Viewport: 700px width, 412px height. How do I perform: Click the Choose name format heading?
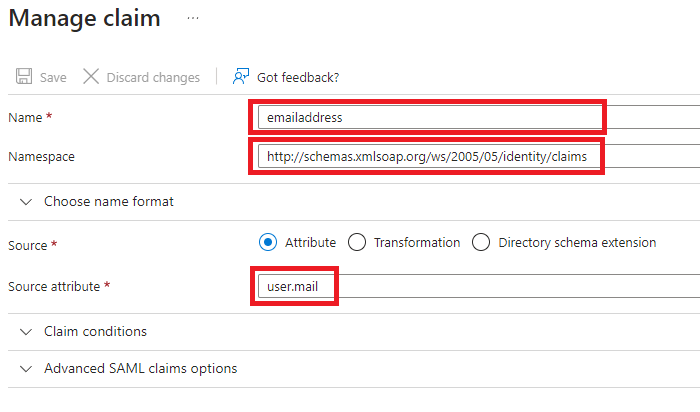pyautogui.click(x=109, y=201)
